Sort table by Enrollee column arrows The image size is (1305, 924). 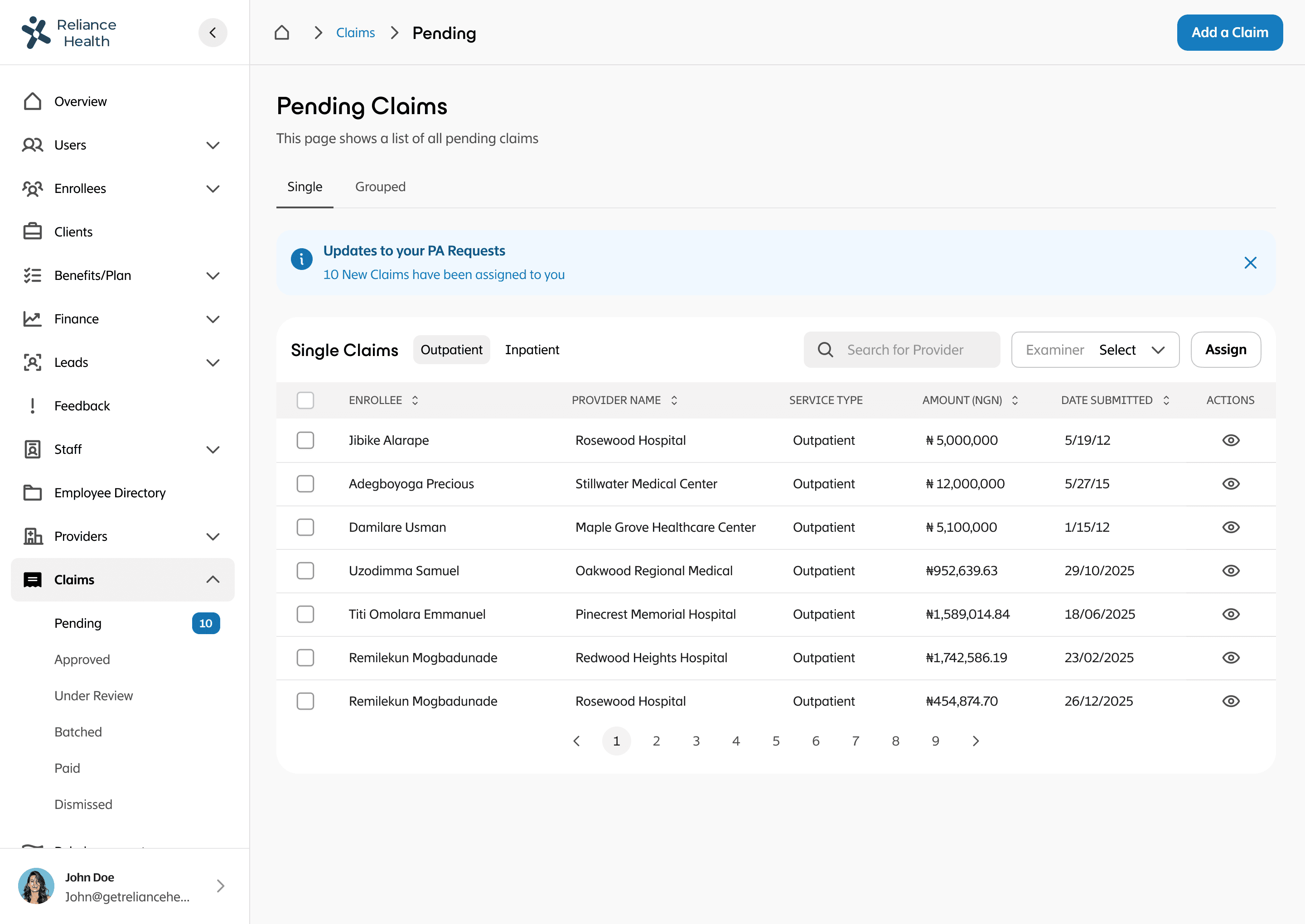(x=415, y=400)
